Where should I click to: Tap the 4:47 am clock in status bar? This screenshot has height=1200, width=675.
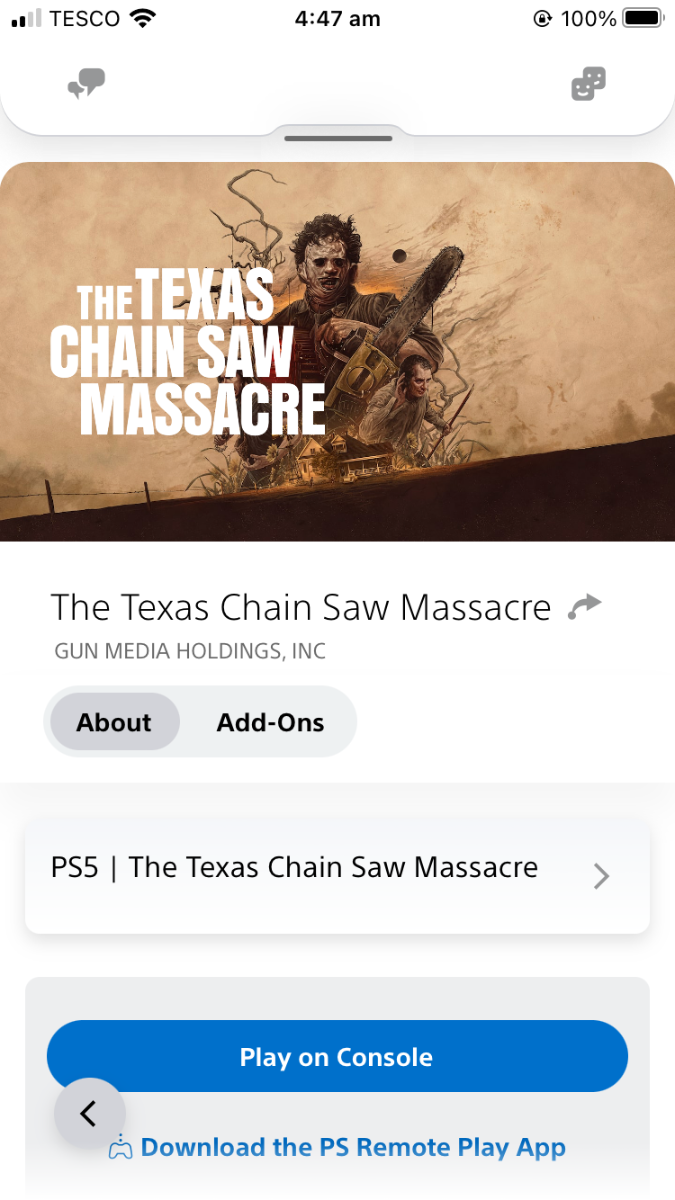tap(337, 18)
